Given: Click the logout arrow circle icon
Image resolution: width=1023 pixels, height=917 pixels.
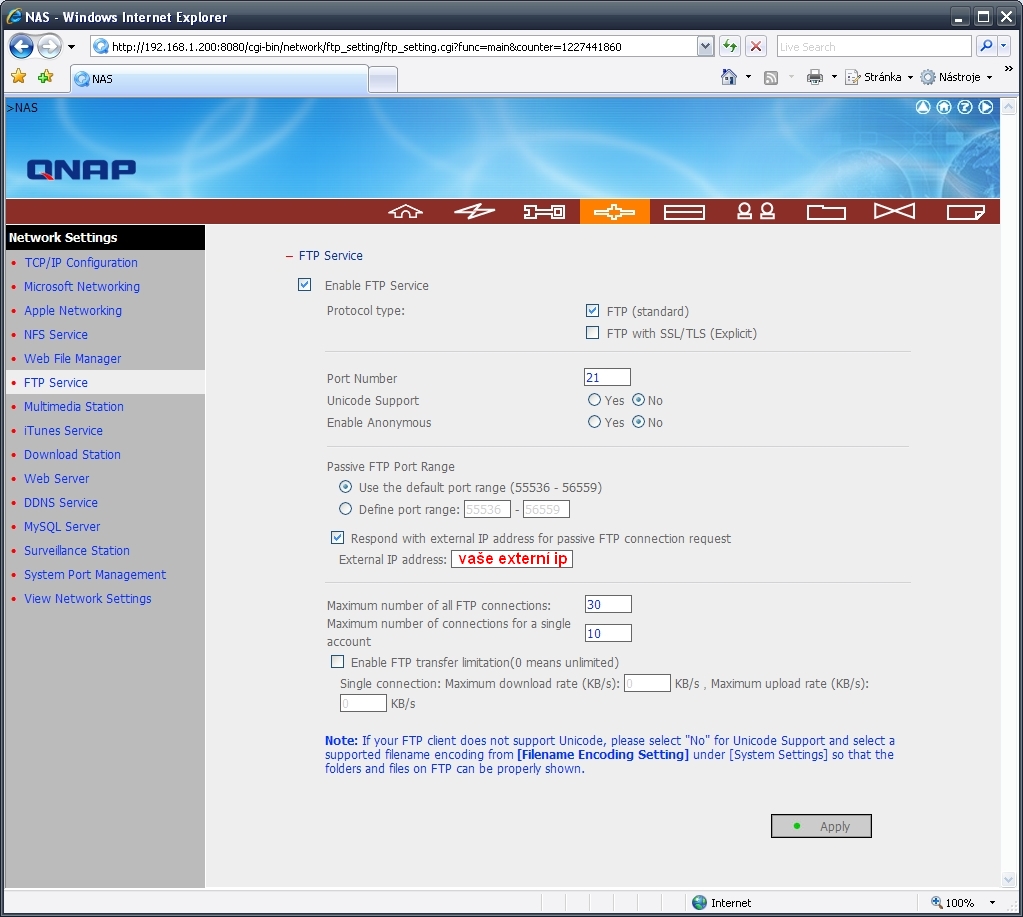Looking at the screenshot, I should (986, 107).
